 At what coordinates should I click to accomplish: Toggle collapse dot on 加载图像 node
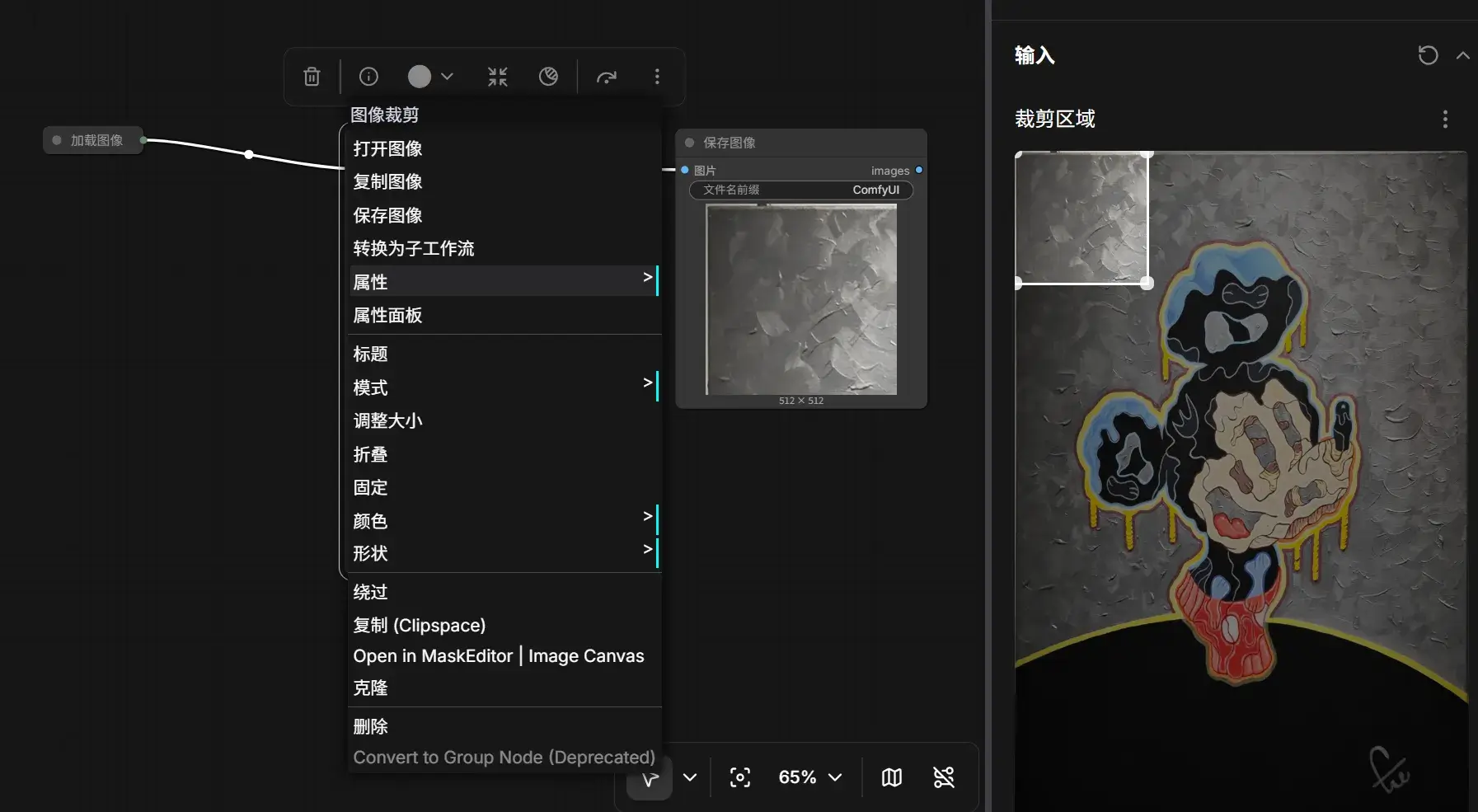(57, 140)
